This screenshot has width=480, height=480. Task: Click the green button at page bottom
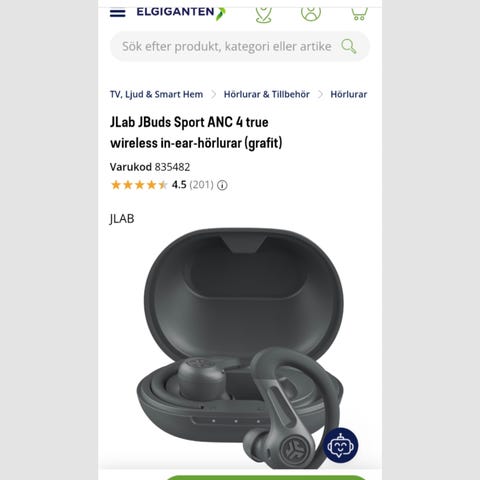pos(267,477)
